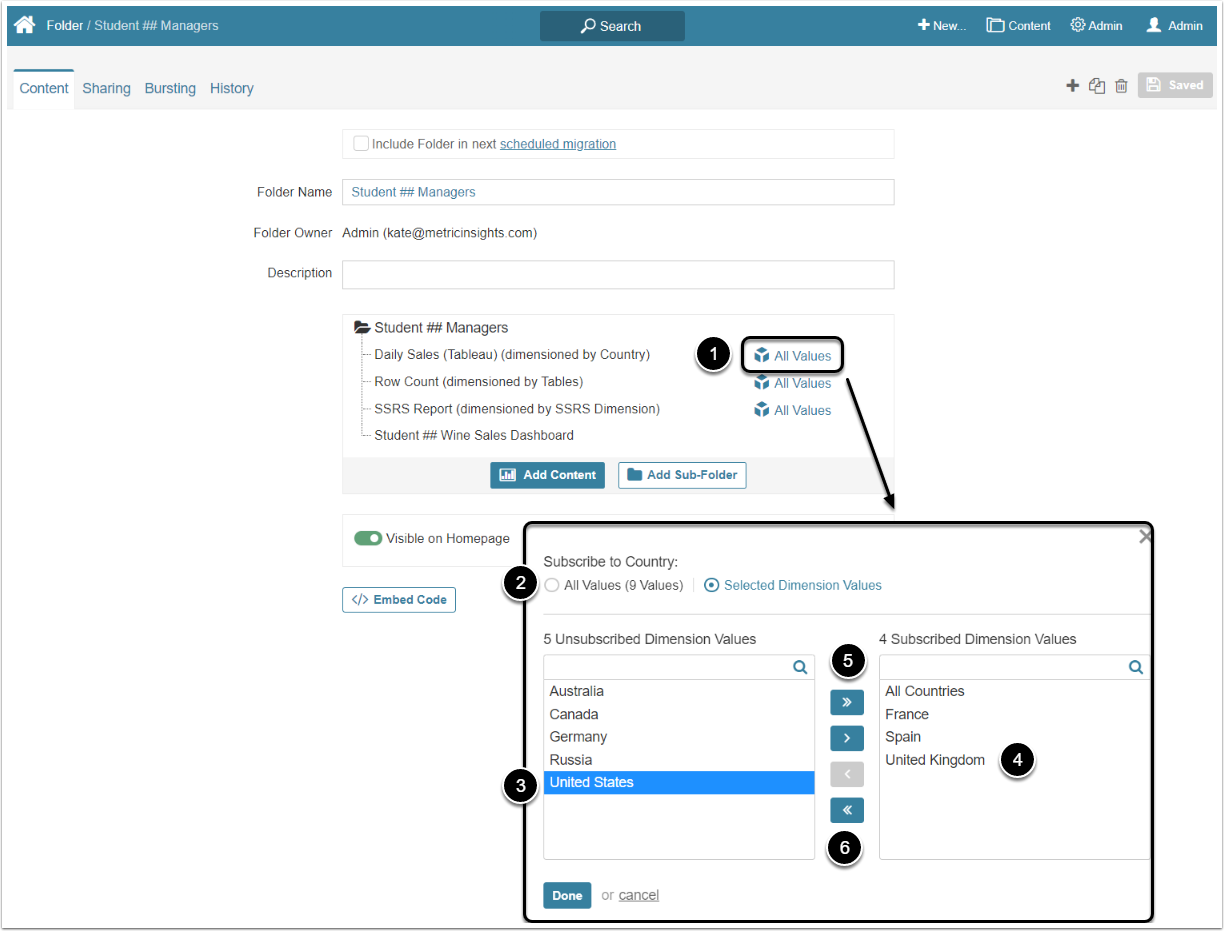This screenshot has width=1224, height=931.
Task: Click the Folder Name input field
Action: 618,192
